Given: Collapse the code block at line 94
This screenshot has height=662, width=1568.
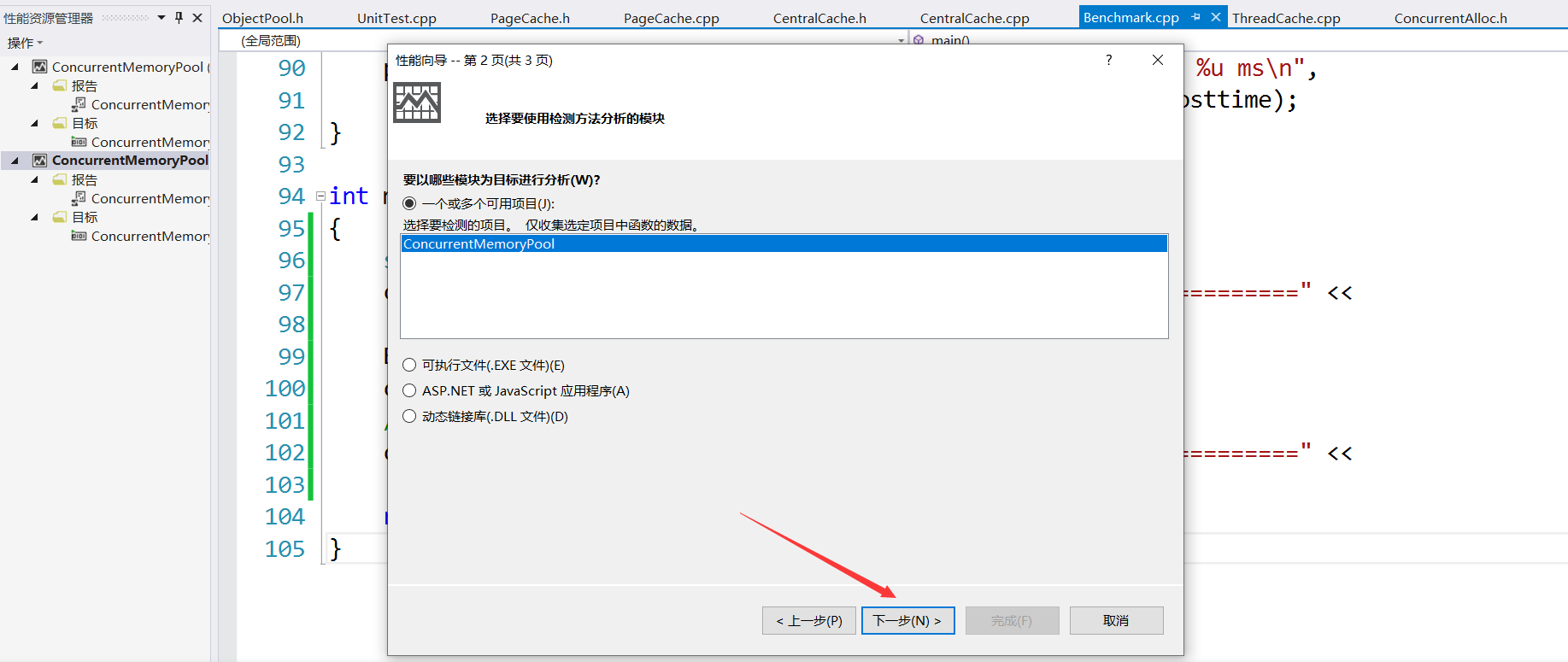Looking at the screenshot, I should (x=320, y=196).
